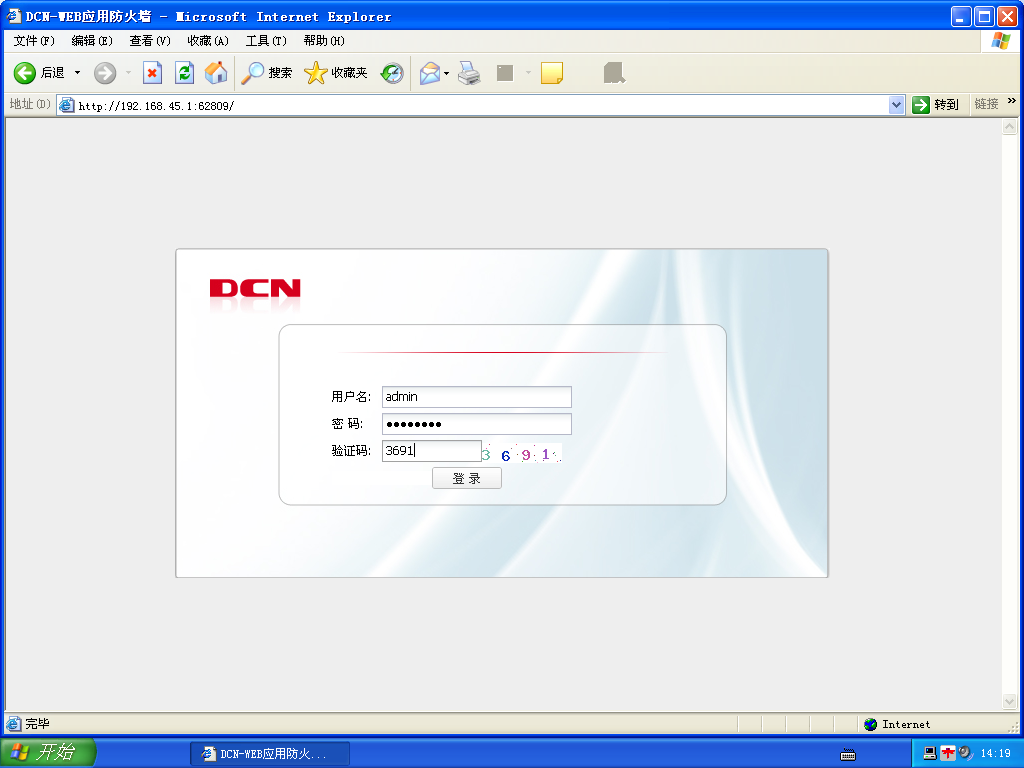The image size is (1024, 768).
Task: Click the IE icon in title bar
Action: (14, 15)
